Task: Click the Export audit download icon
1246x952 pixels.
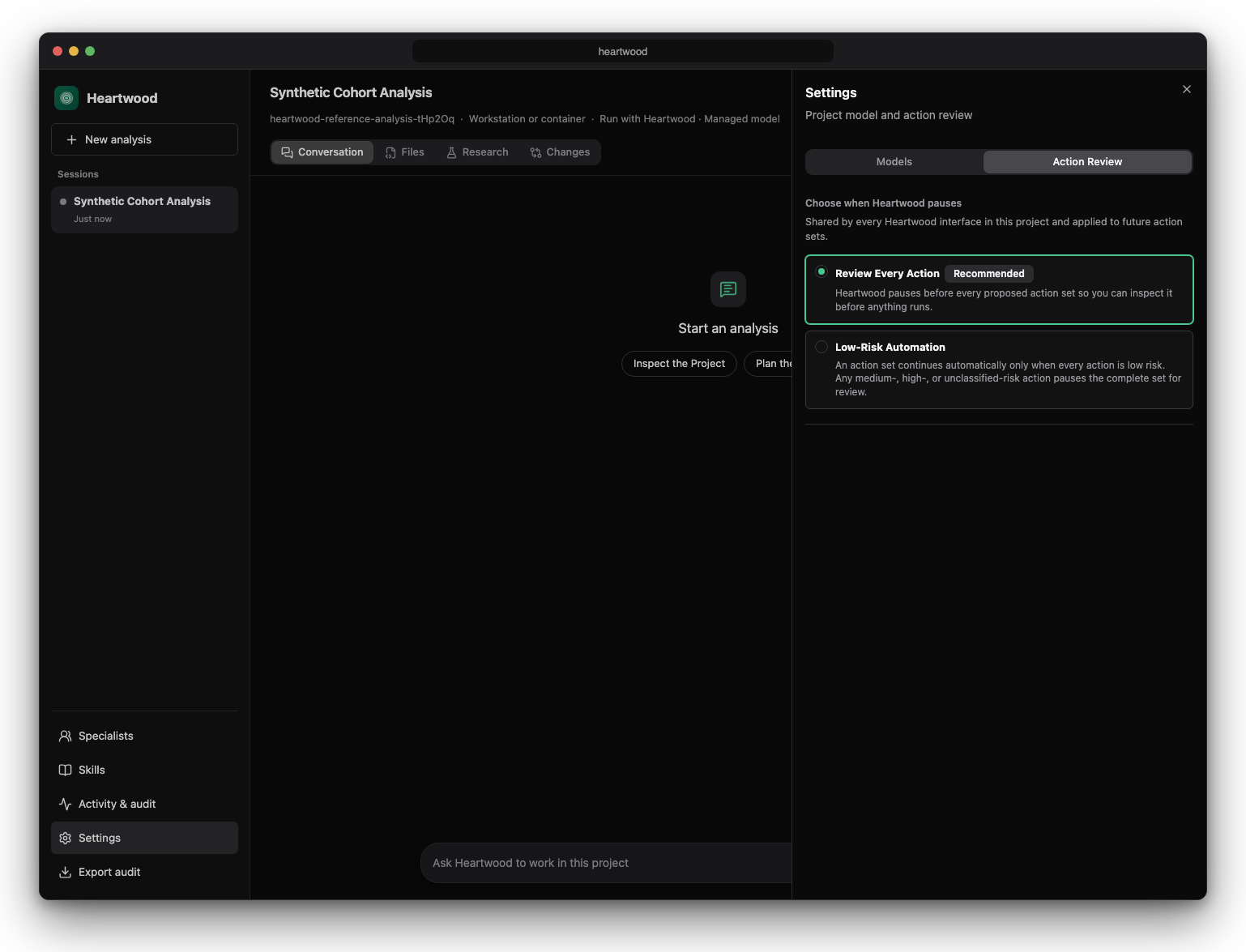Action: pos(66,872)
